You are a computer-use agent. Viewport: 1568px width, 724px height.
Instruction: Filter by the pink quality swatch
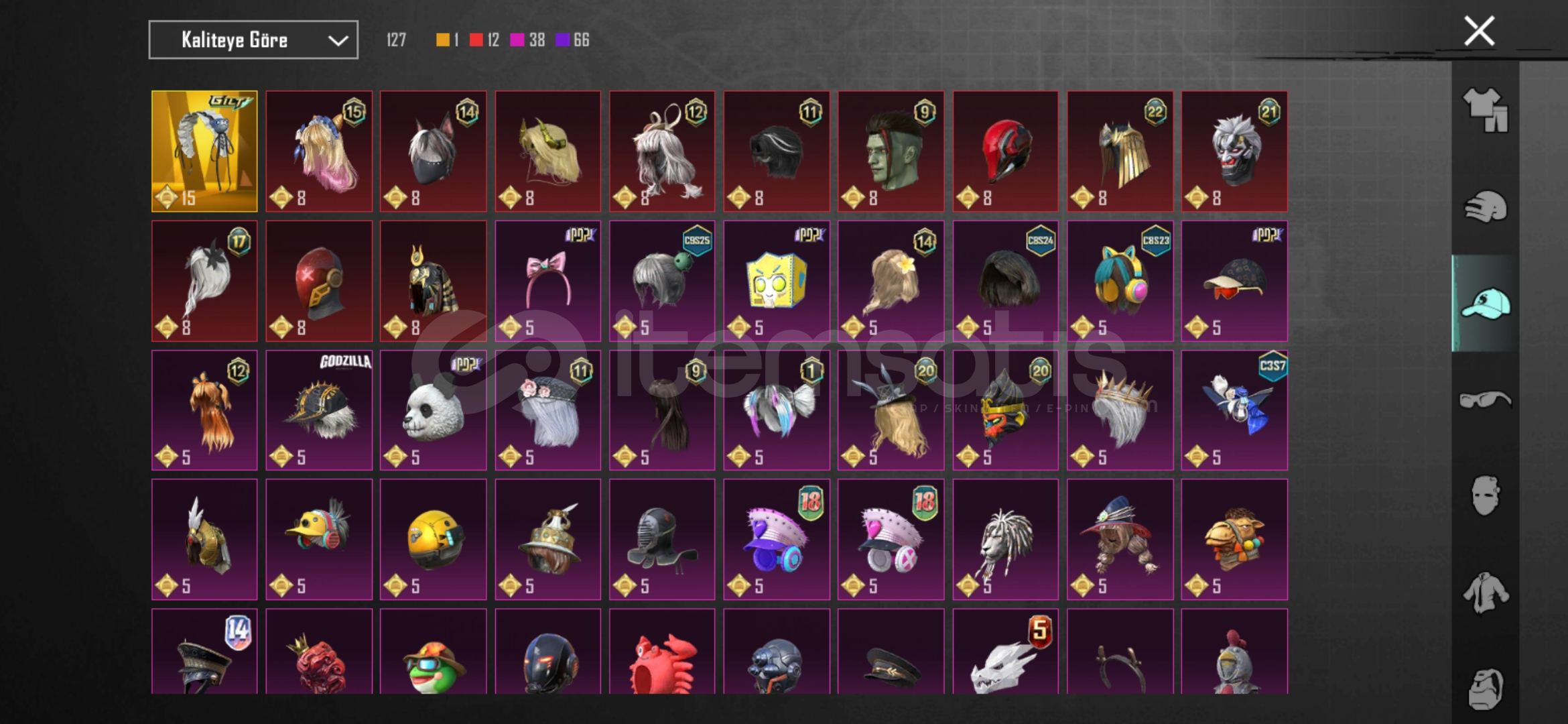tap(517, 40)
